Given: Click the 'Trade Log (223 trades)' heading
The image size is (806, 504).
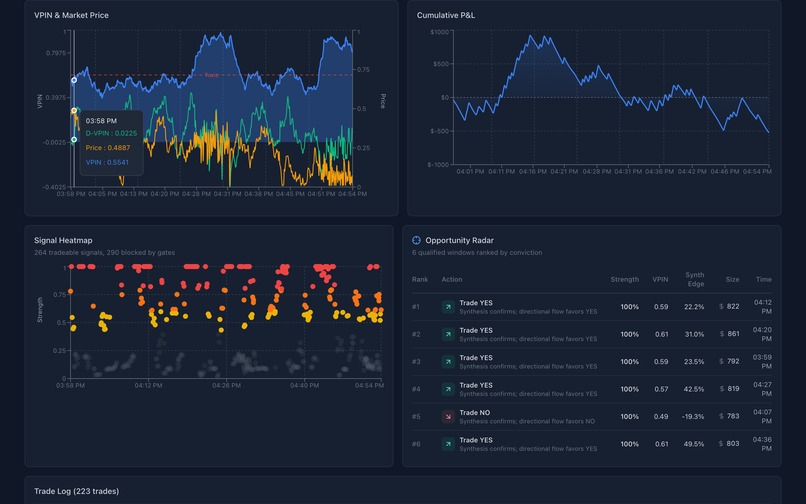Looking at the screenshot, I should [x=77, y=491].
